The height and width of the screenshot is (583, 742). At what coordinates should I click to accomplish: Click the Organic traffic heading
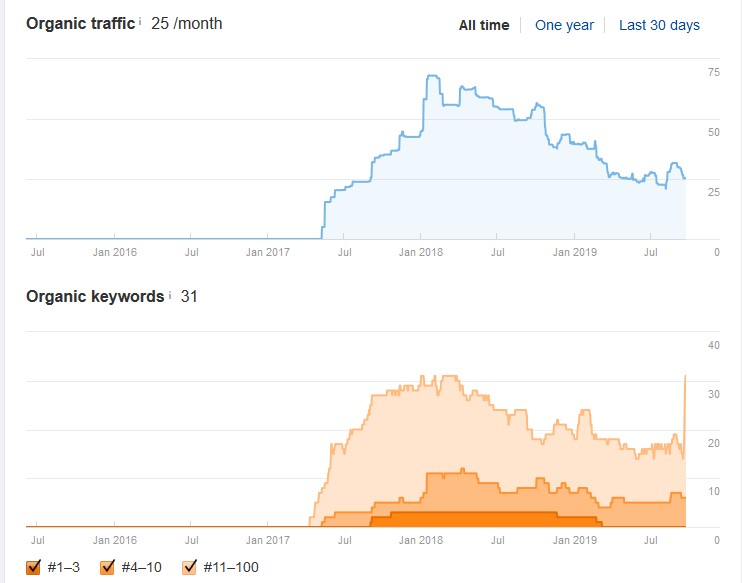[80, 24]
